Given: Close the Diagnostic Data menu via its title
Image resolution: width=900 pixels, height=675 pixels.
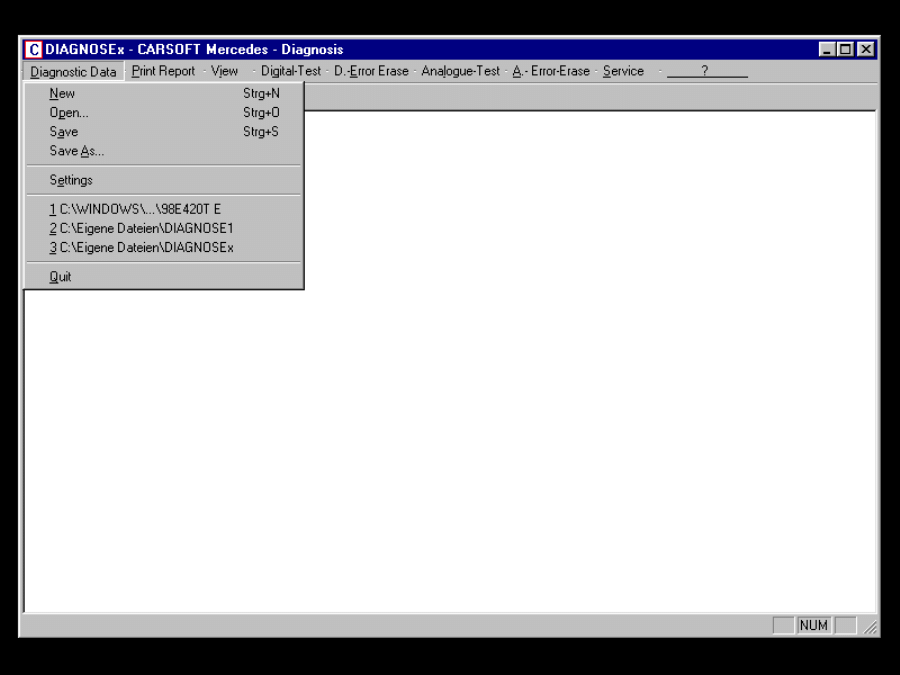Looking at the screenshot, I should click(x=73, y=72).
